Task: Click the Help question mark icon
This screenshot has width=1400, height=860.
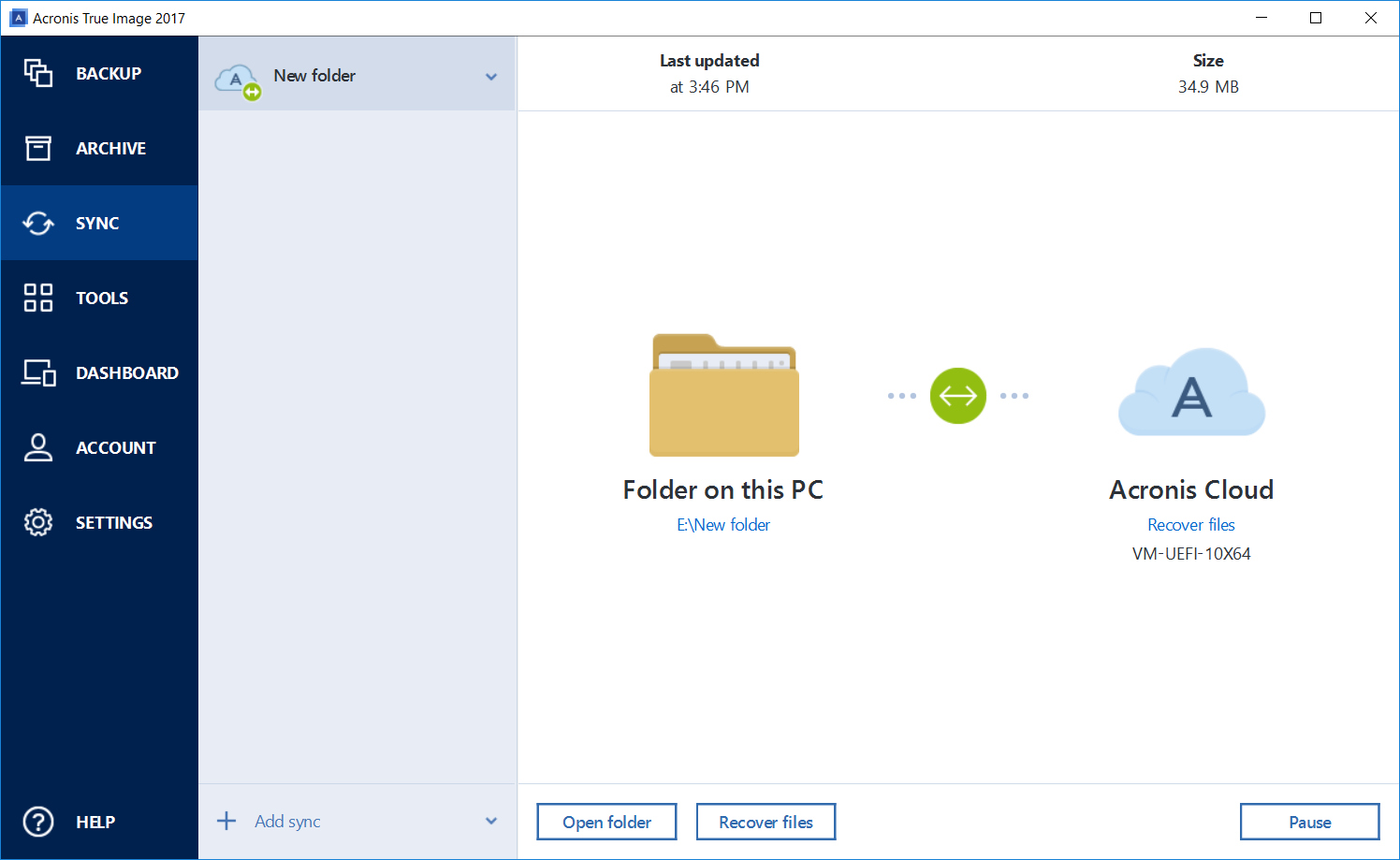Action: (38, 822)
